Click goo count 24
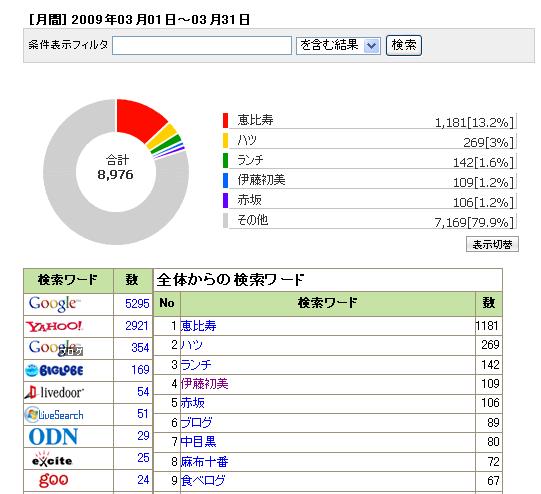This screenshot has width=541, height=494. 143,480
